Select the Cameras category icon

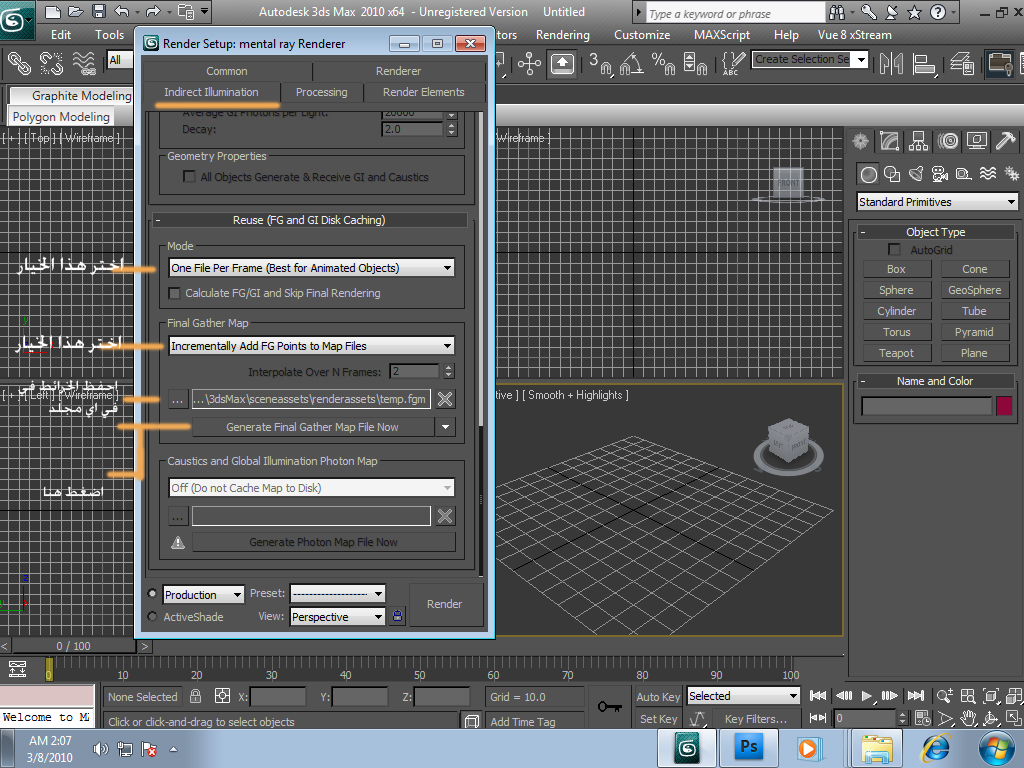(x=940, y=174)
